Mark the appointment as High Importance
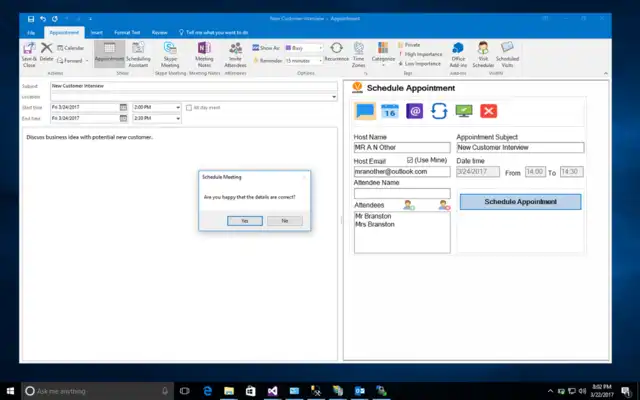The width and height of the screenshot is (640, 400). [x=420, y=54]
